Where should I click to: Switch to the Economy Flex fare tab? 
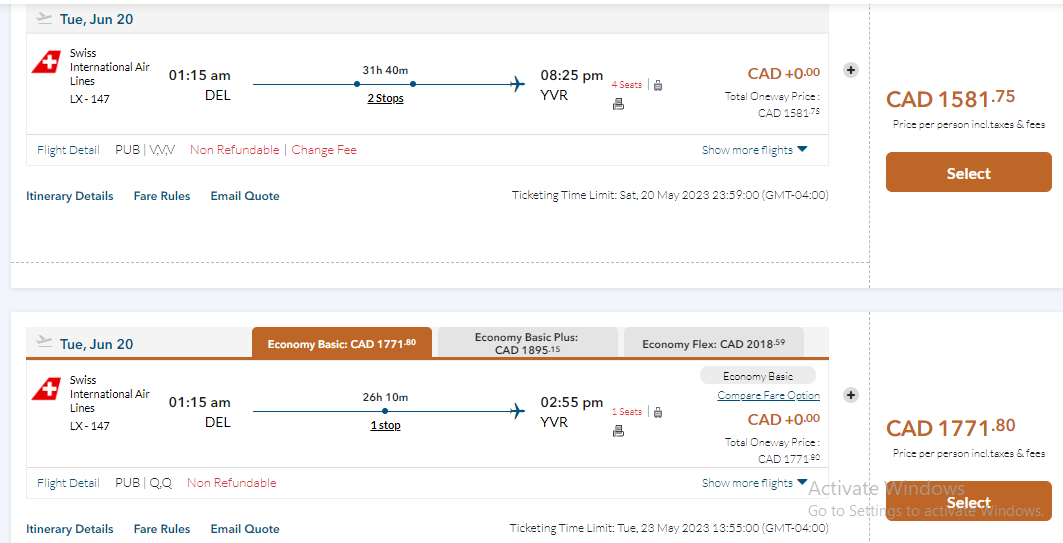(713, 344)
